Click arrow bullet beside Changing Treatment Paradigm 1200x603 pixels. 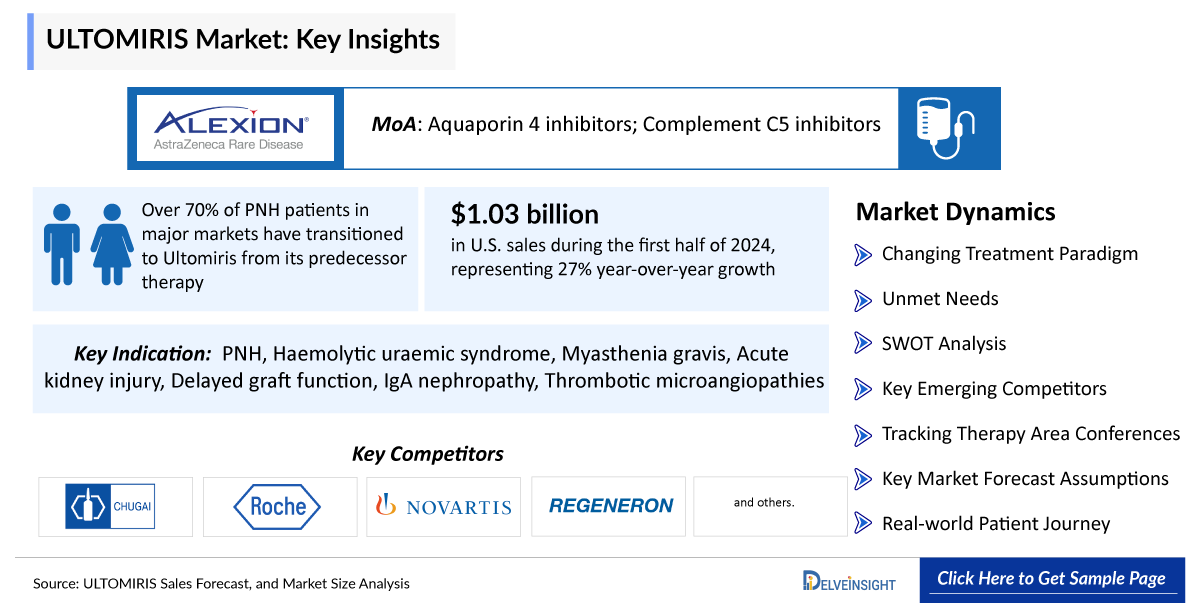click(863, 254)
